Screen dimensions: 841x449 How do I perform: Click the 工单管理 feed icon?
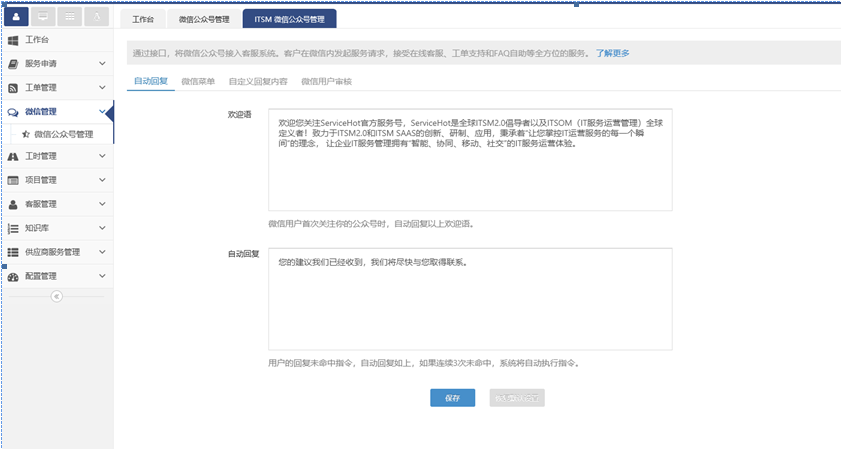point(13,88)
